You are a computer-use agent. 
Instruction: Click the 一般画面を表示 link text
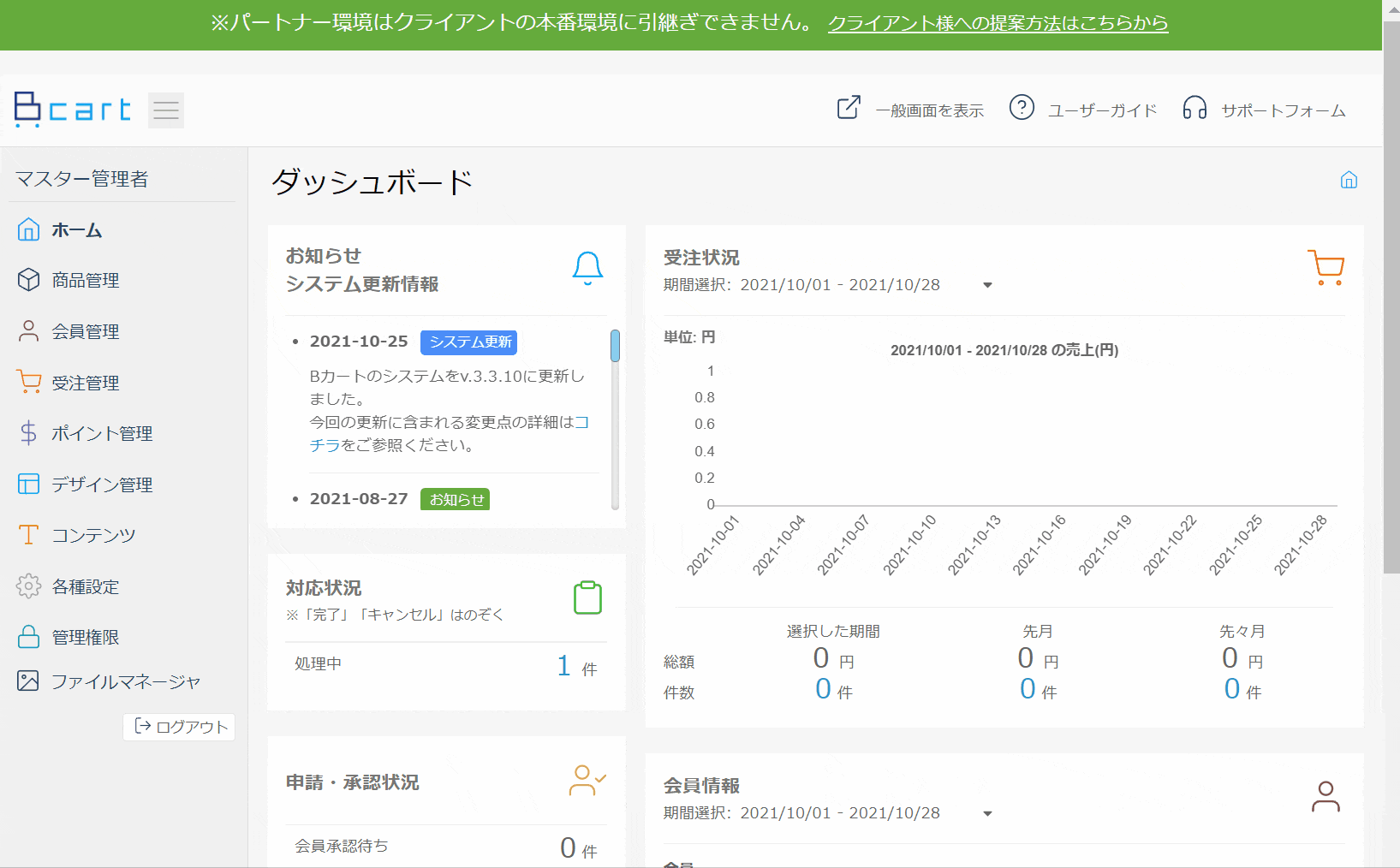pos(930,110)
